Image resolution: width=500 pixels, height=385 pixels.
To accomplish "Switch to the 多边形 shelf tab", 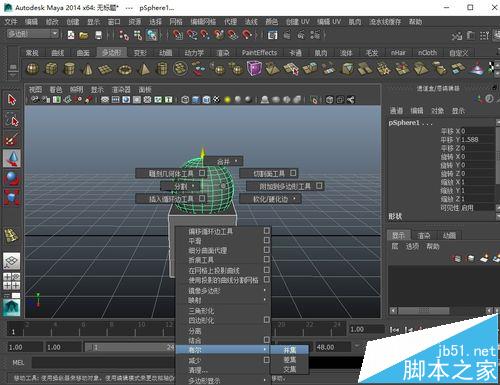I will tap(112, 52).
